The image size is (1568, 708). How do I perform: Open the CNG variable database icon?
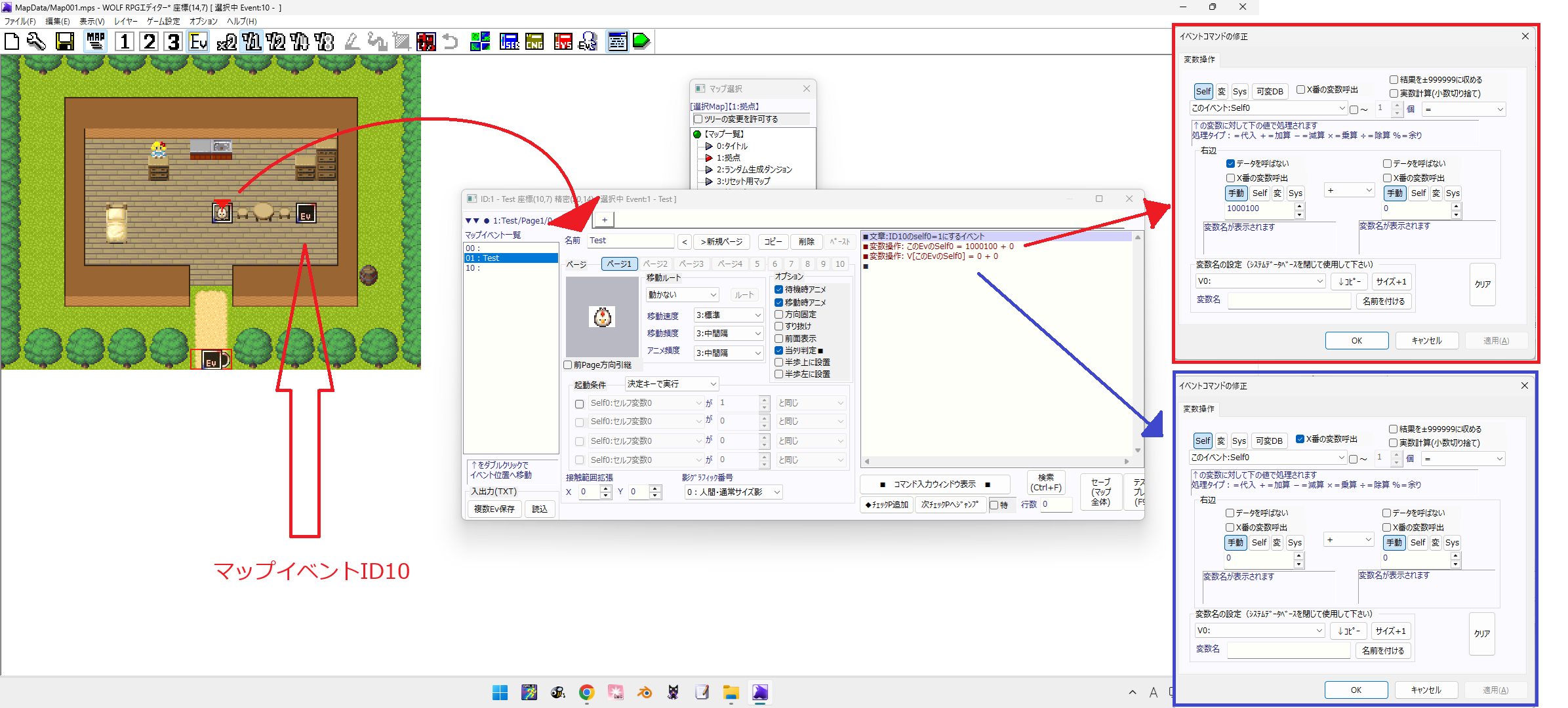click(534, 42)
